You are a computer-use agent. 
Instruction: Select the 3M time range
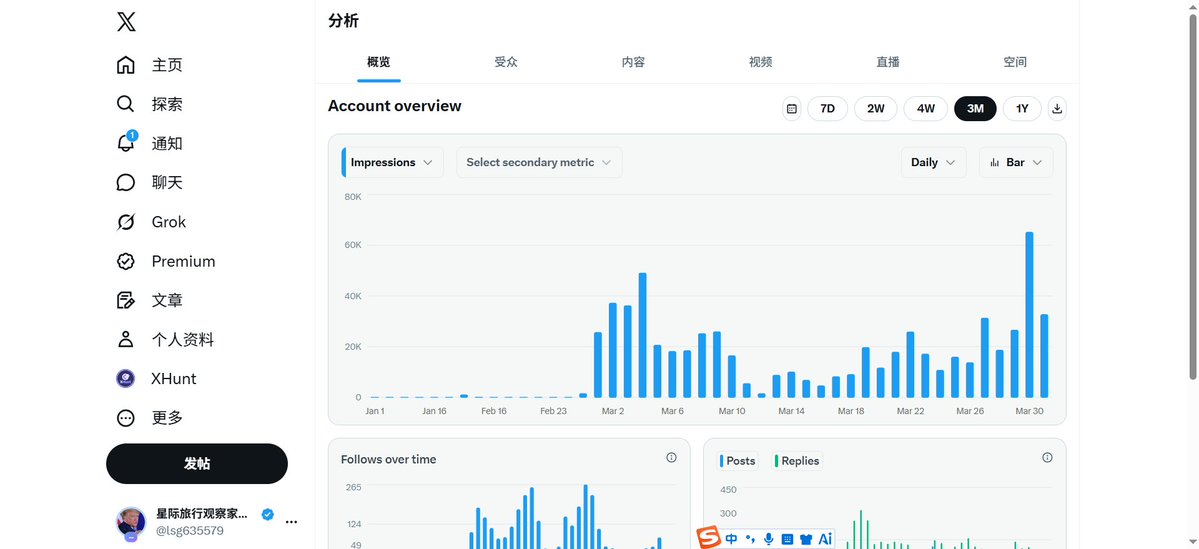[x=975, y=109]
